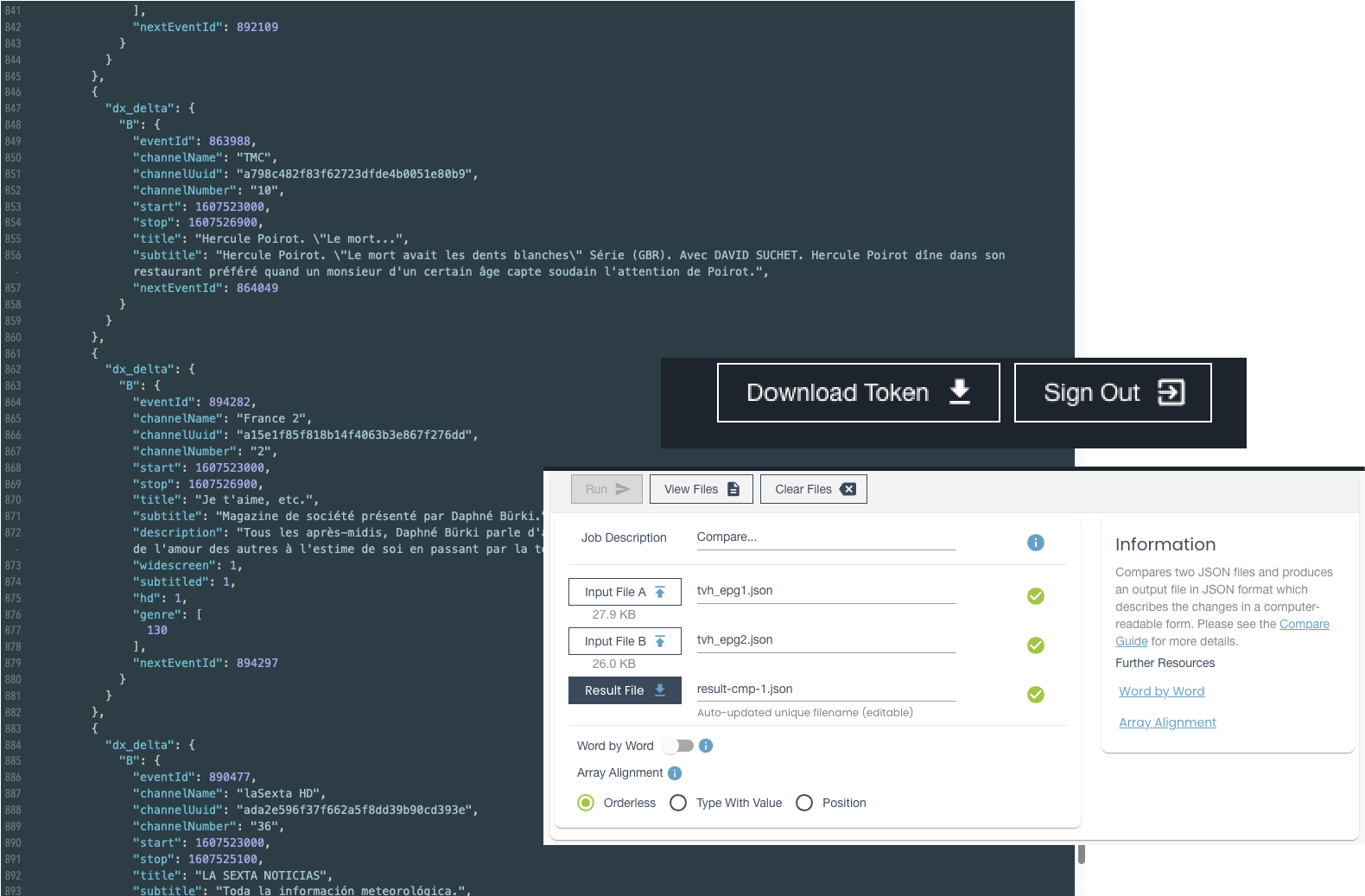Toggle the Word by Word switch
Screen dimensions: 1365x896
point(678,746)
